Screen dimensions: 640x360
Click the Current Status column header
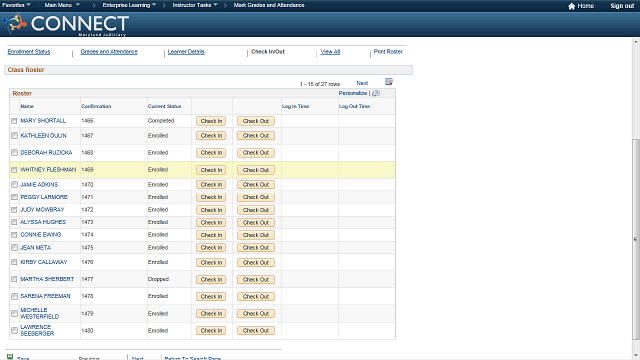[164, 106]
